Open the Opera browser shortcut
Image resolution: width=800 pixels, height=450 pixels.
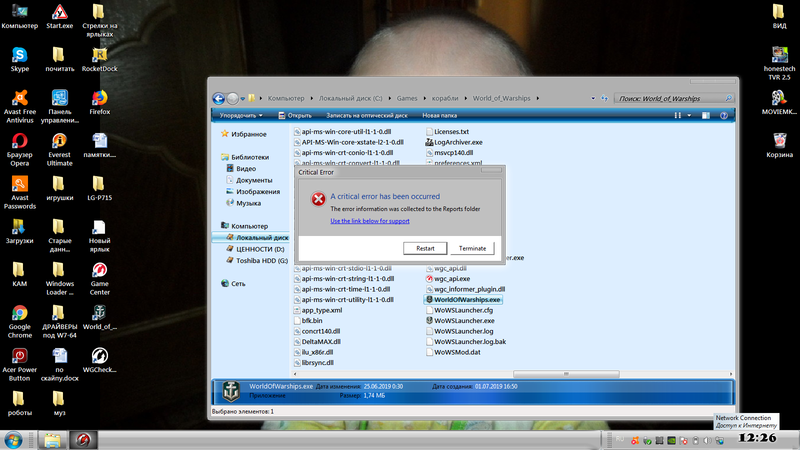click(x=19, y=149)
